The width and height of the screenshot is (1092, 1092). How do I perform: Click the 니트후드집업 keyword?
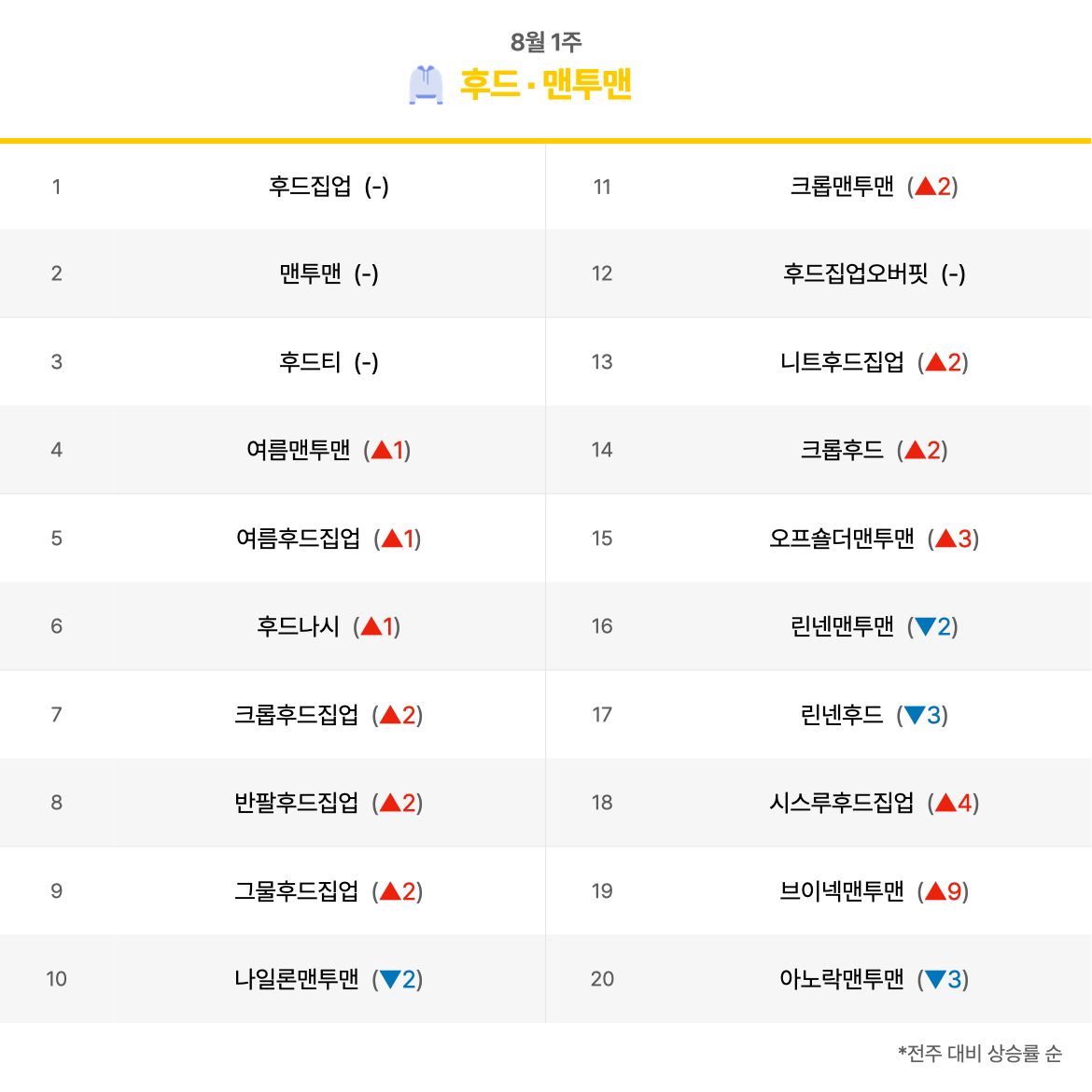tap(842, 362)
